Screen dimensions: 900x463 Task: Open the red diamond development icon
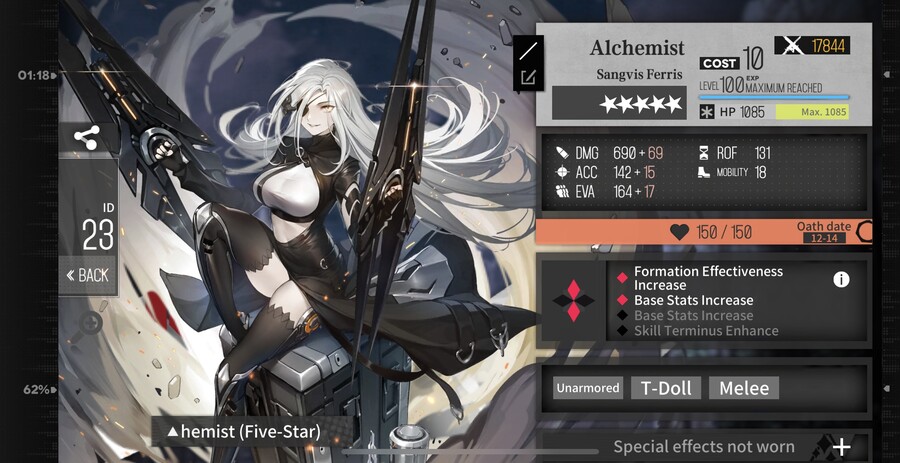[x=573, y=301]
